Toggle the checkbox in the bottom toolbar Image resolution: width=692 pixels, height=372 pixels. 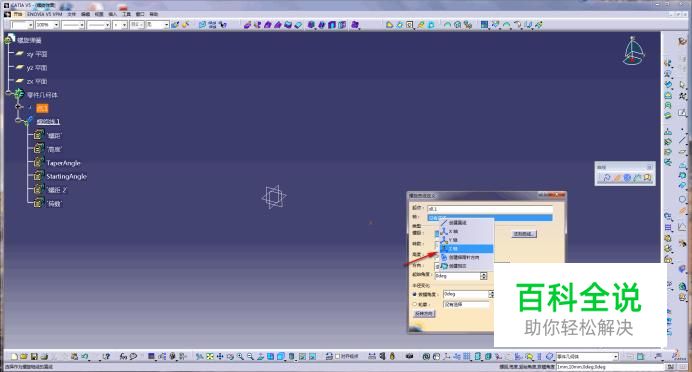(338, 356)
